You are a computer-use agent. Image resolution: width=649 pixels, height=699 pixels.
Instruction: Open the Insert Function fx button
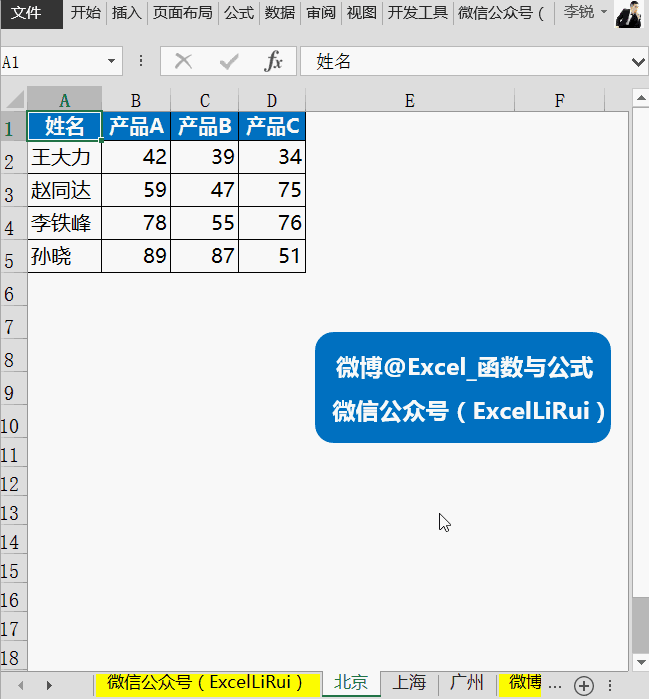273,61
